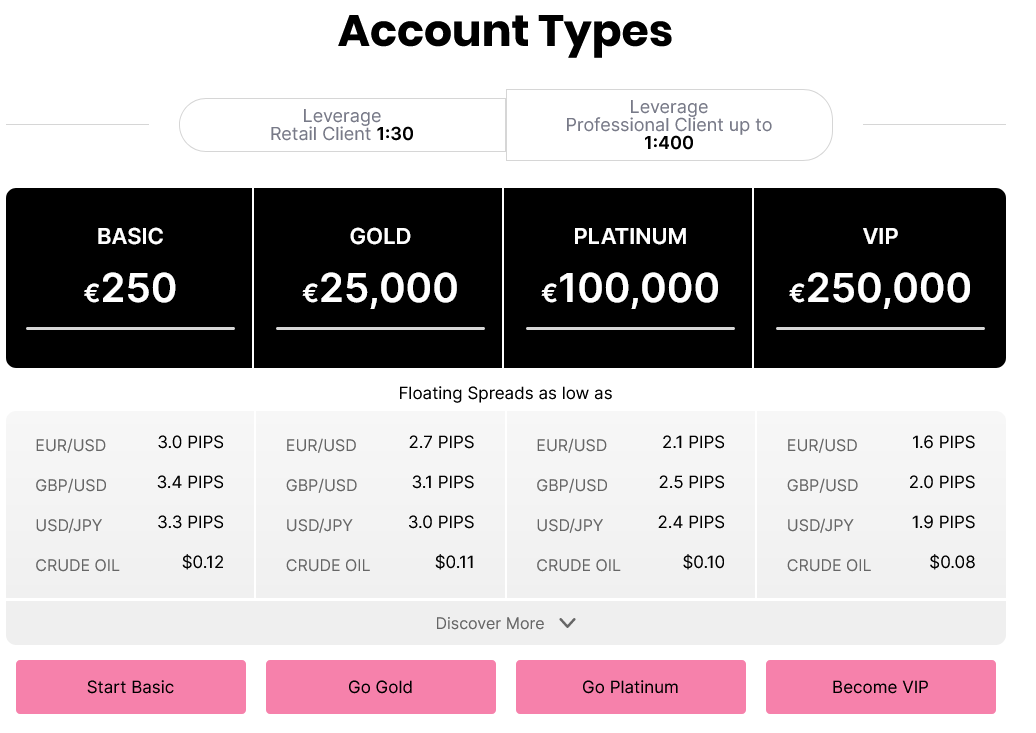
Task: Click the Start Basic button
Action: pos(131,687)
